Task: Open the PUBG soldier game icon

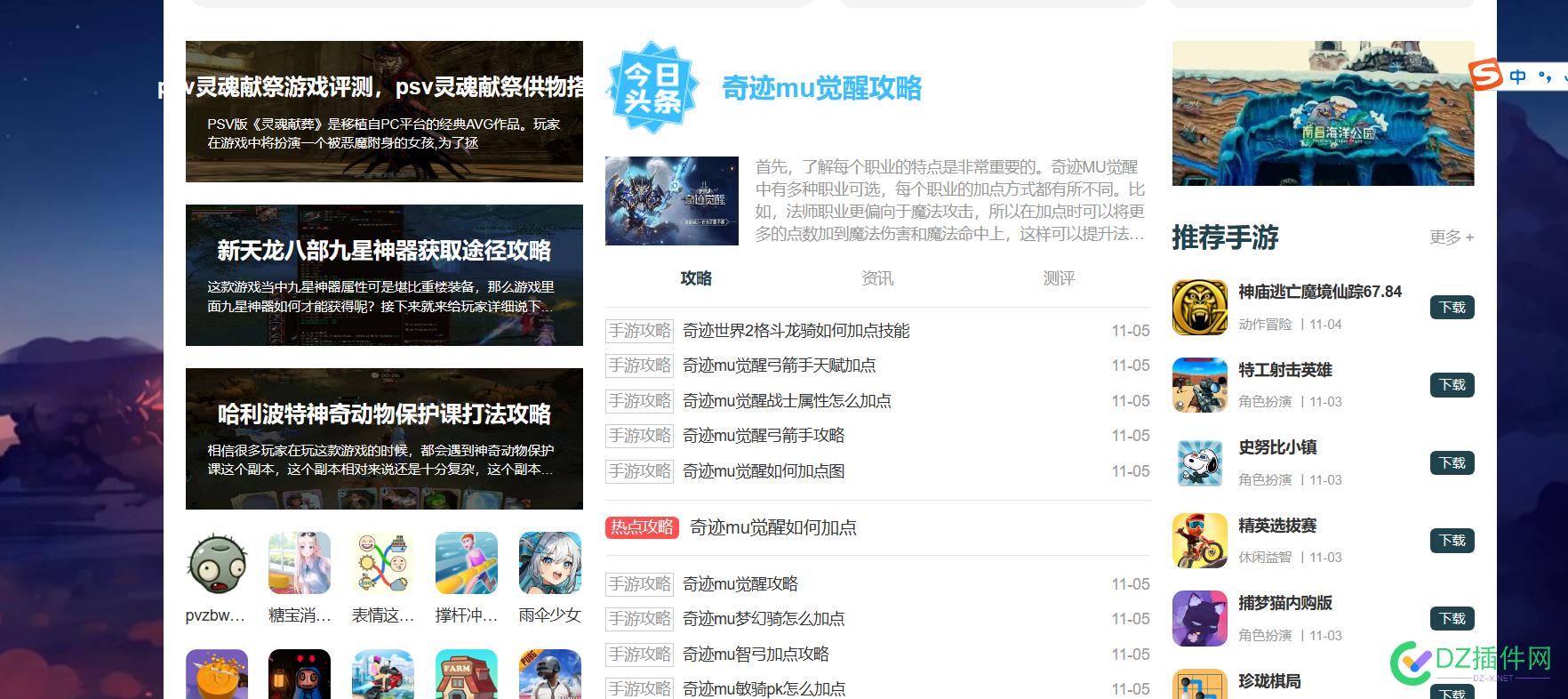Action: [550, 674]
